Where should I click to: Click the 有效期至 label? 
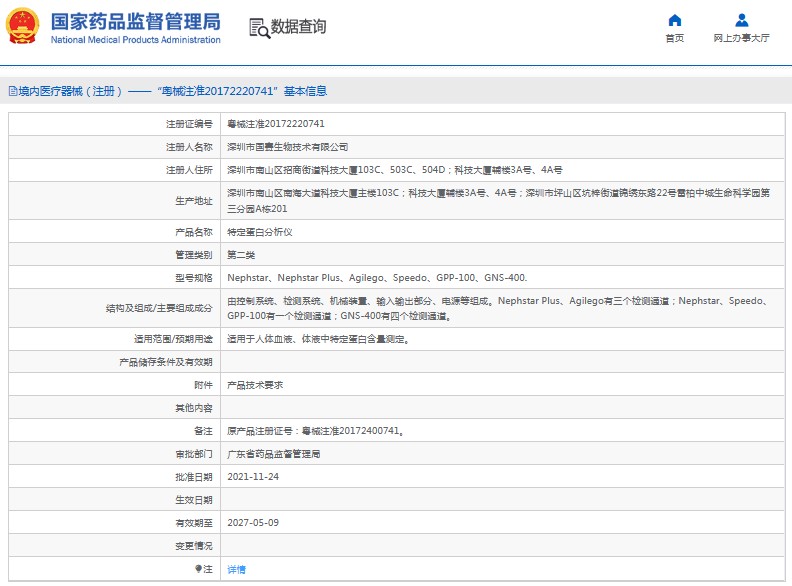pos(194,523)
